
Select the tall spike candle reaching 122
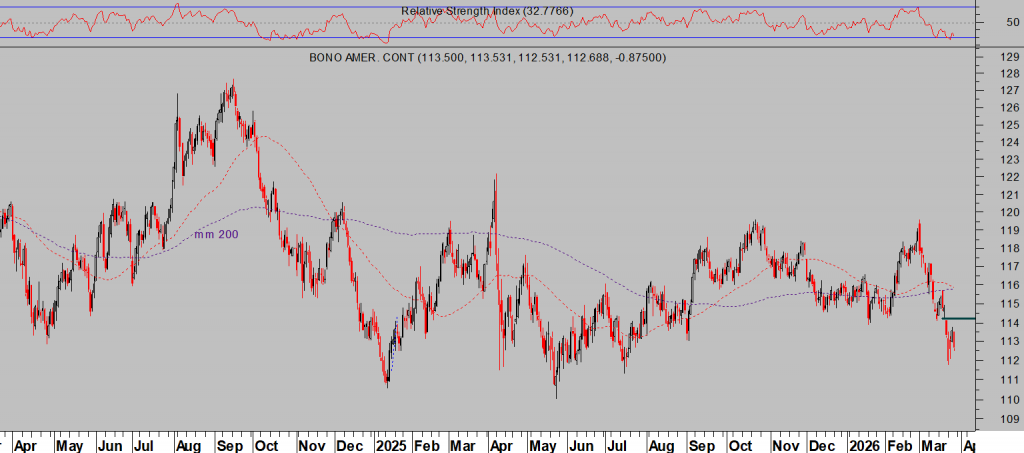(x=496, y=180)
